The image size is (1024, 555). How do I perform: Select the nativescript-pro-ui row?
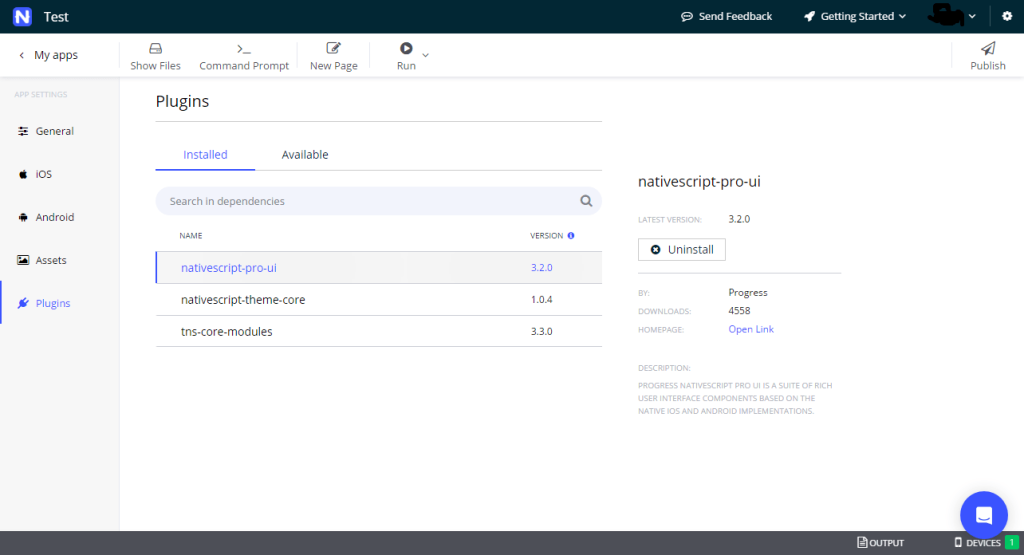(x=379, y=268)
